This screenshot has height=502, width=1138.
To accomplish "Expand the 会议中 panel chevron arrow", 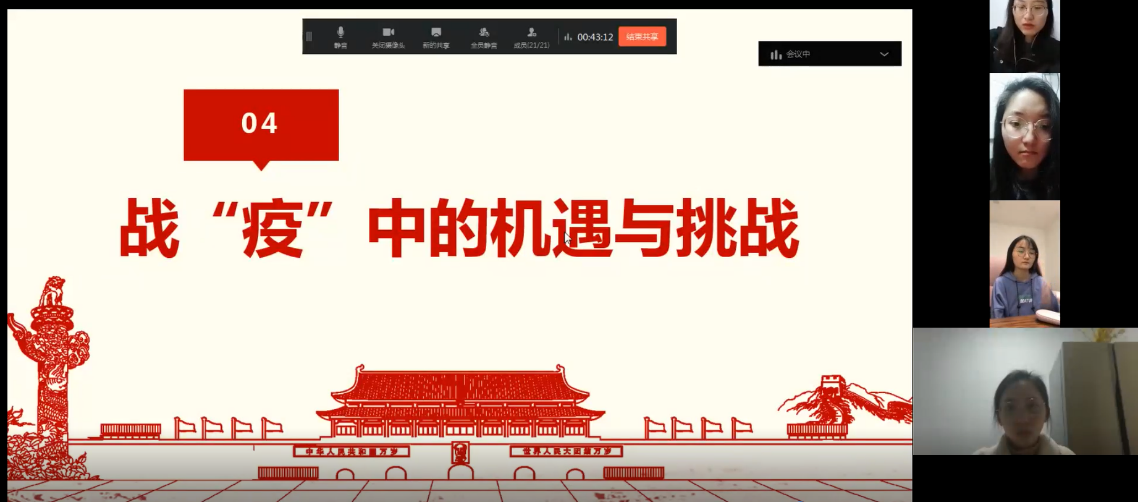I will point(884,54).
